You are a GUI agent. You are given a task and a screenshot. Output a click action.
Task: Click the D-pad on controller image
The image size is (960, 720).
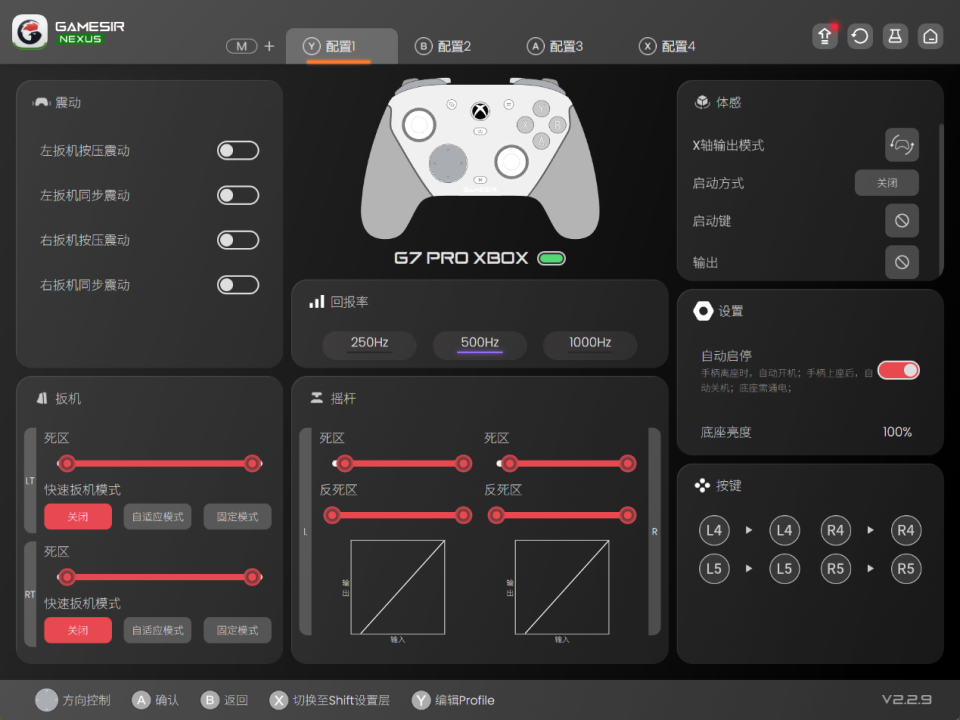(x=448, y=163)
